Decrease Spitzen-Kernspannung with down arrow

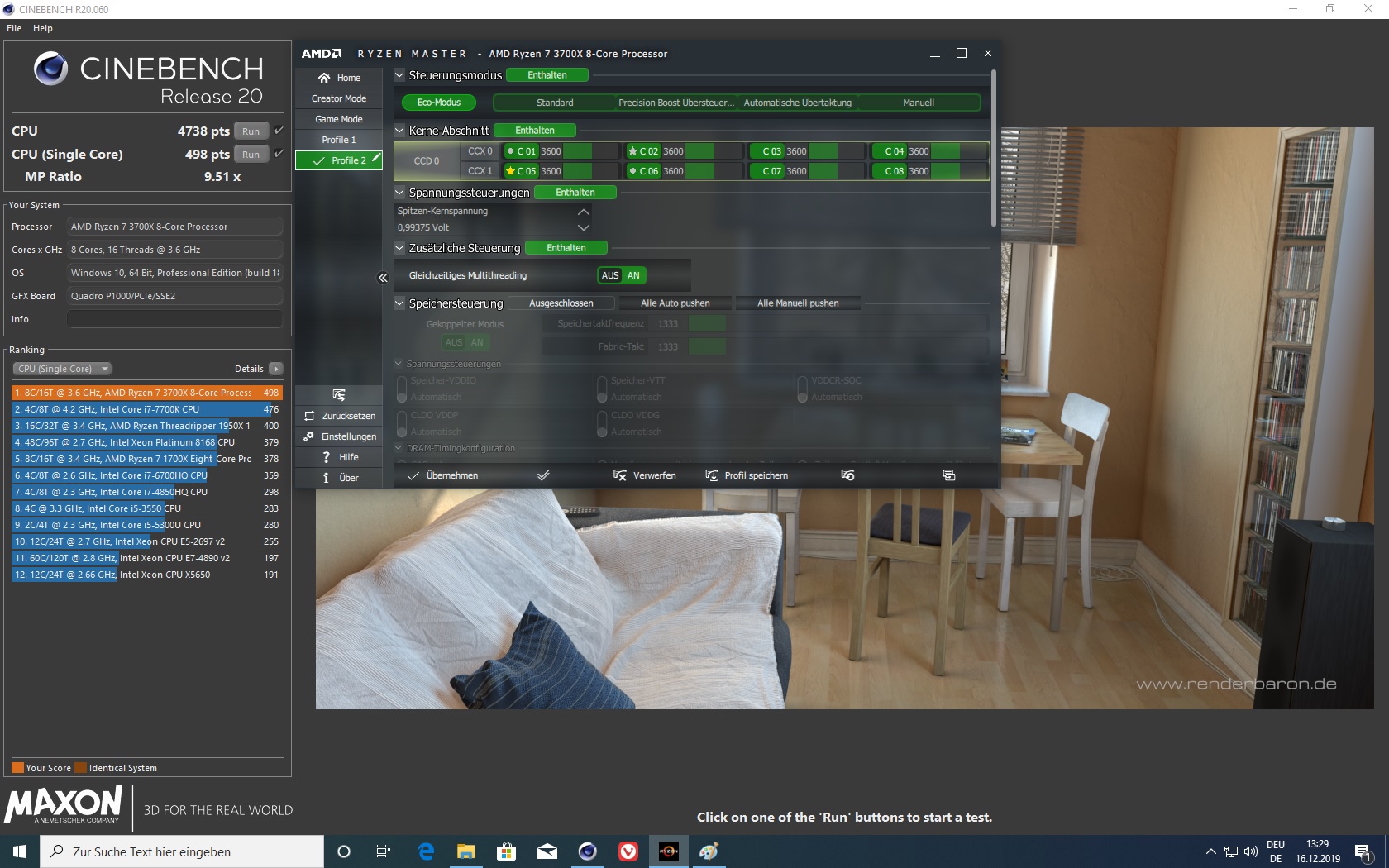(x=584, y=227)
